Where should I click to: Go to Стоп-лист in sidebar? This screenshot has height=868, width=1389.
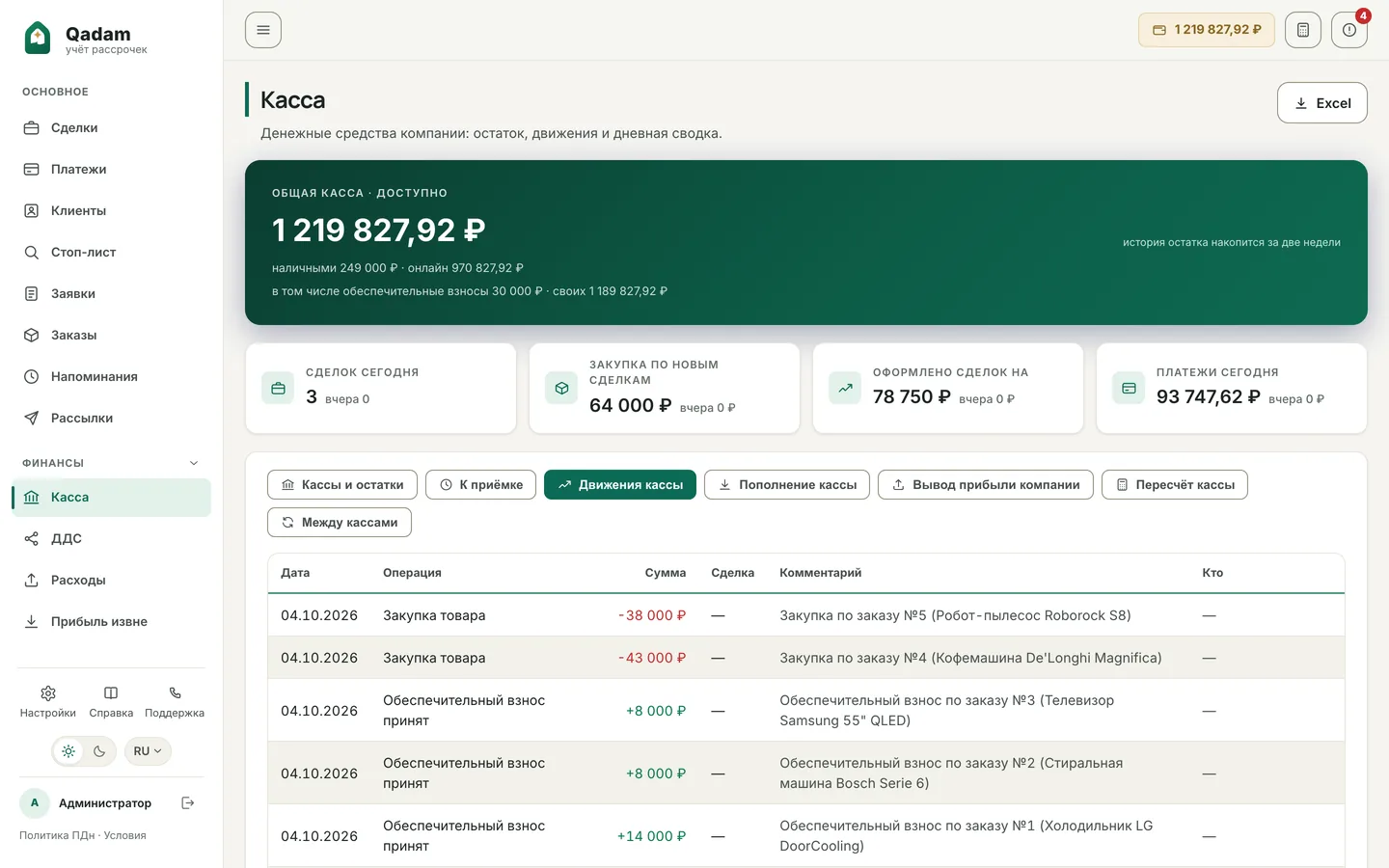83,252
